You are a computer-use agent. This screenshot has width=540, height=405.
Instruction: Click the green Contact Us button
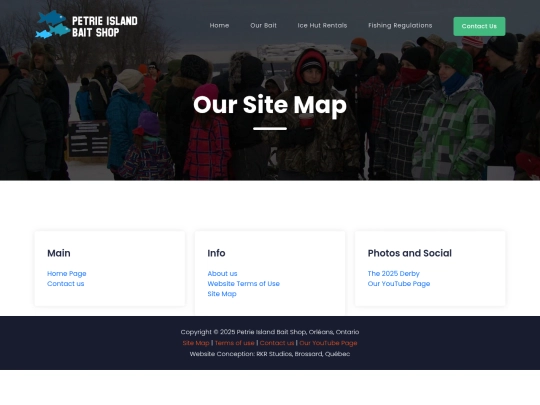(x=479, y=26)
